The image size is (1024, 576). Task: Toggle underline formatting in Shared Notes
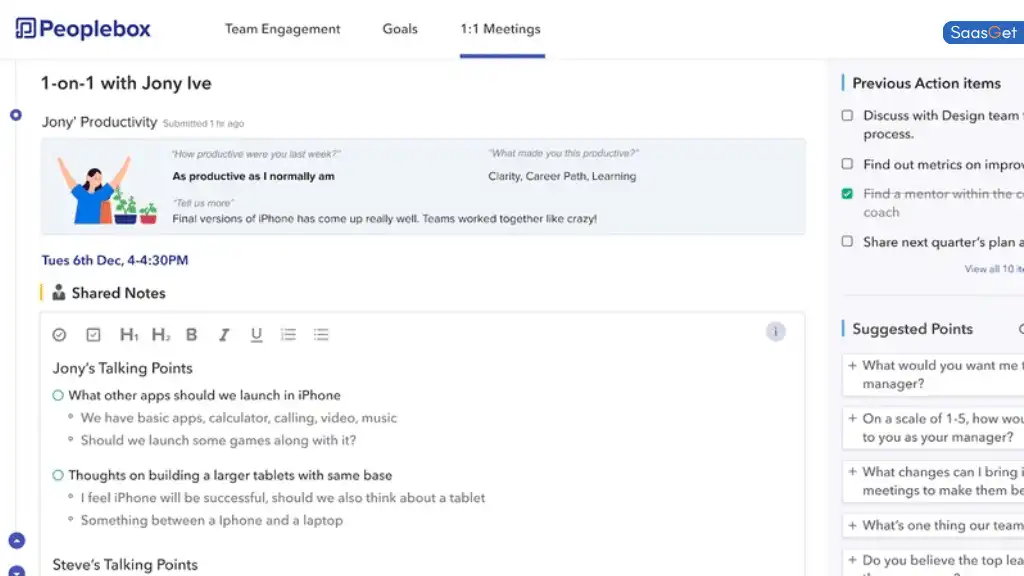(x=256, y=334)
